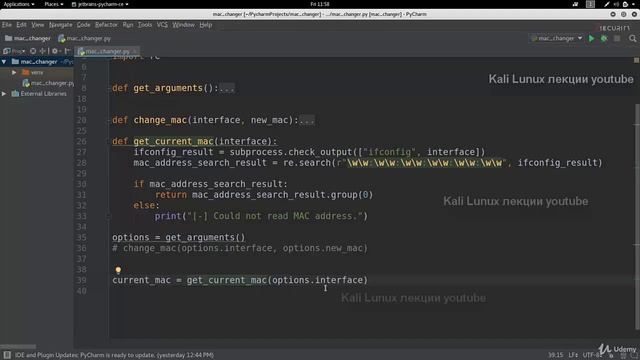The image size is (640, 360).
Task: Click the commented change_mac line 36
Action: (240, 248)
